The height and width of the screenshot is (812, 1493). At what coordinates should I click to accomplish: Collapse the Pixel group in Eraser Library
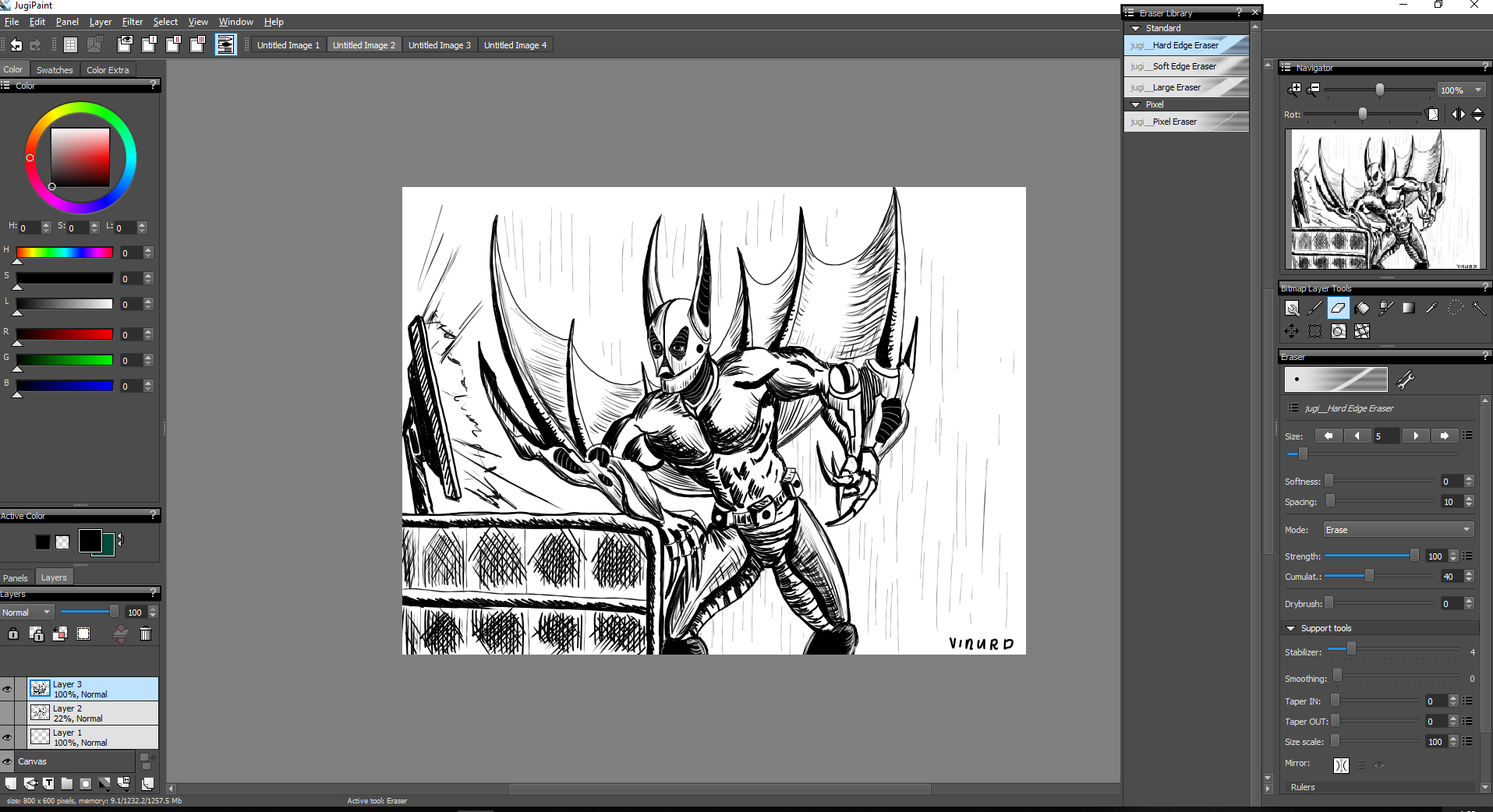pos(1136,104)
